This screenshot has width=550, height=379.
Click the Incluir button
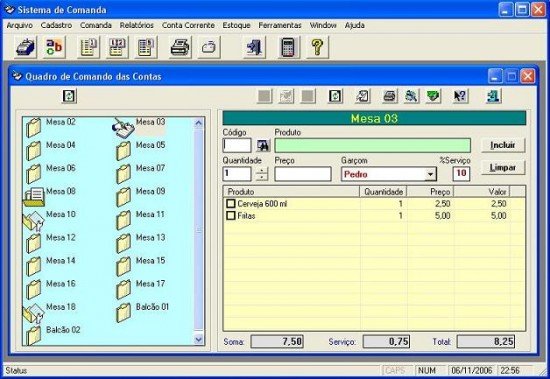click(x=503, y=145)
